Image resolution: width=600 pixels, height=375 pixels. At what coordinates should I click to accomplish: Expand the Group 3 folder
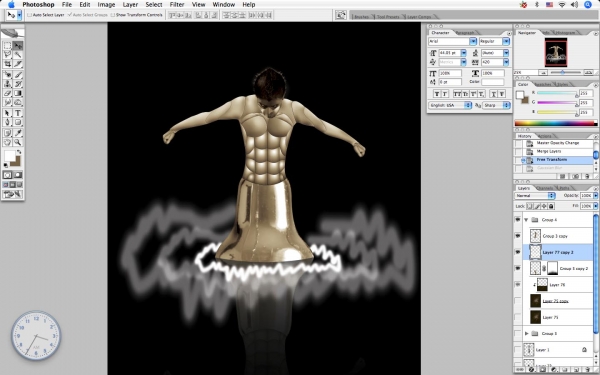click(526, 333)
